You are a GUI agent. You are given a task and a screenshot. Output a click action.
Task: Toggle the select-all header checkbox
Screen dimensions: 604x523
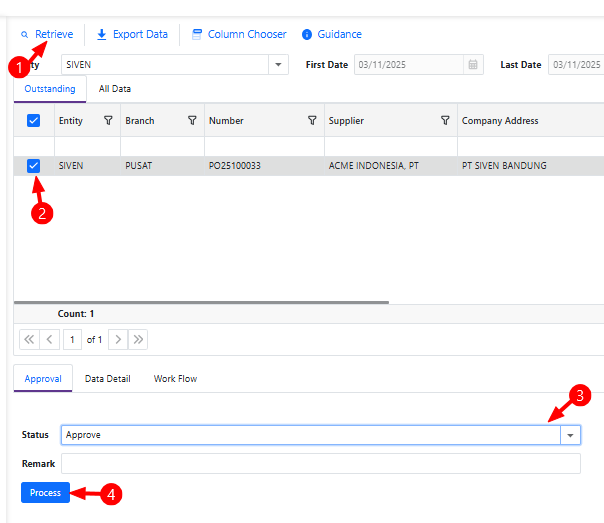pos(34,121)
